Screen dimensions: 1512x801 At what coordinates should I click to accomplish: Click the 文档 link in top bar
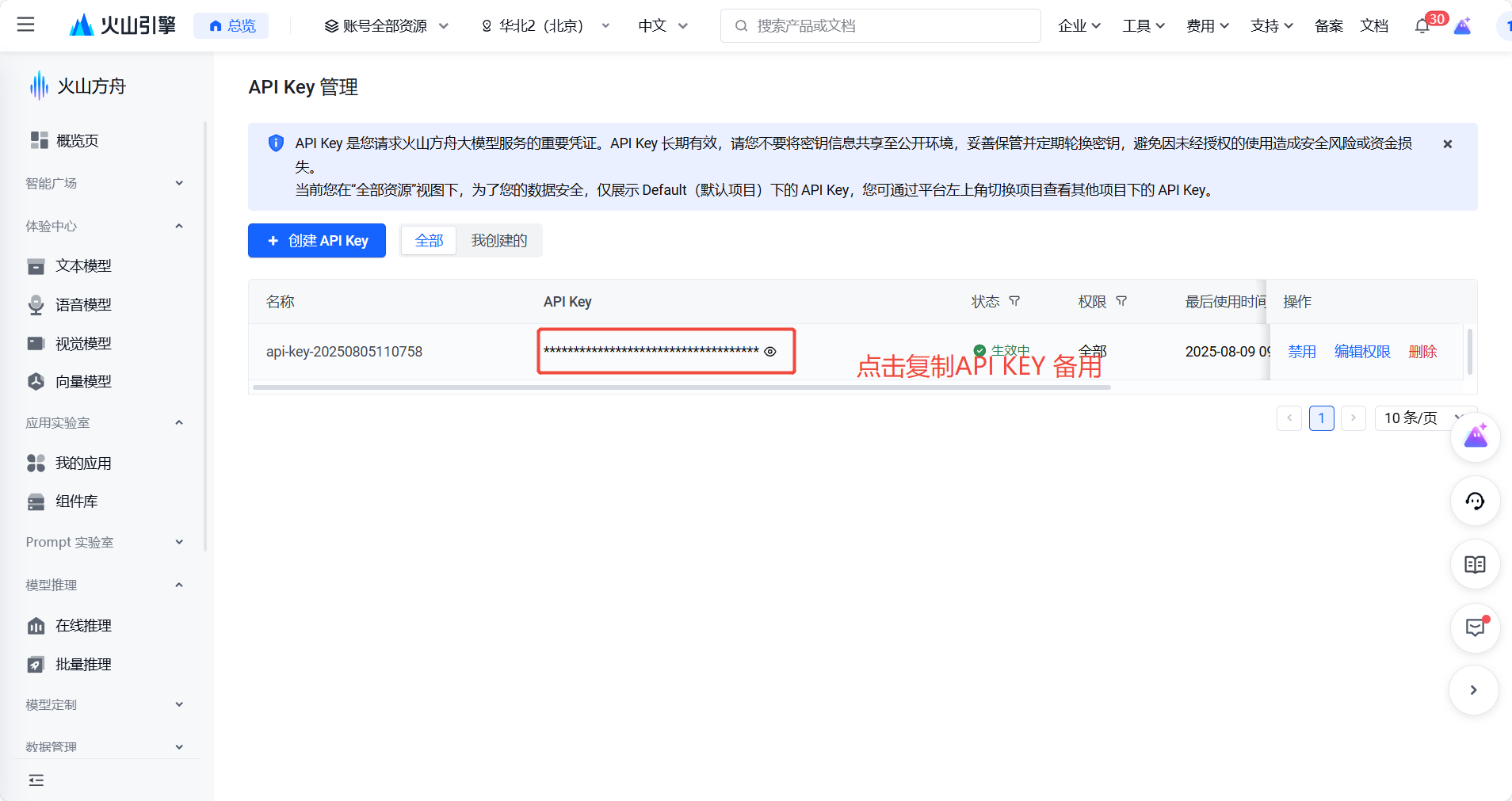[x=1374, y=26]
